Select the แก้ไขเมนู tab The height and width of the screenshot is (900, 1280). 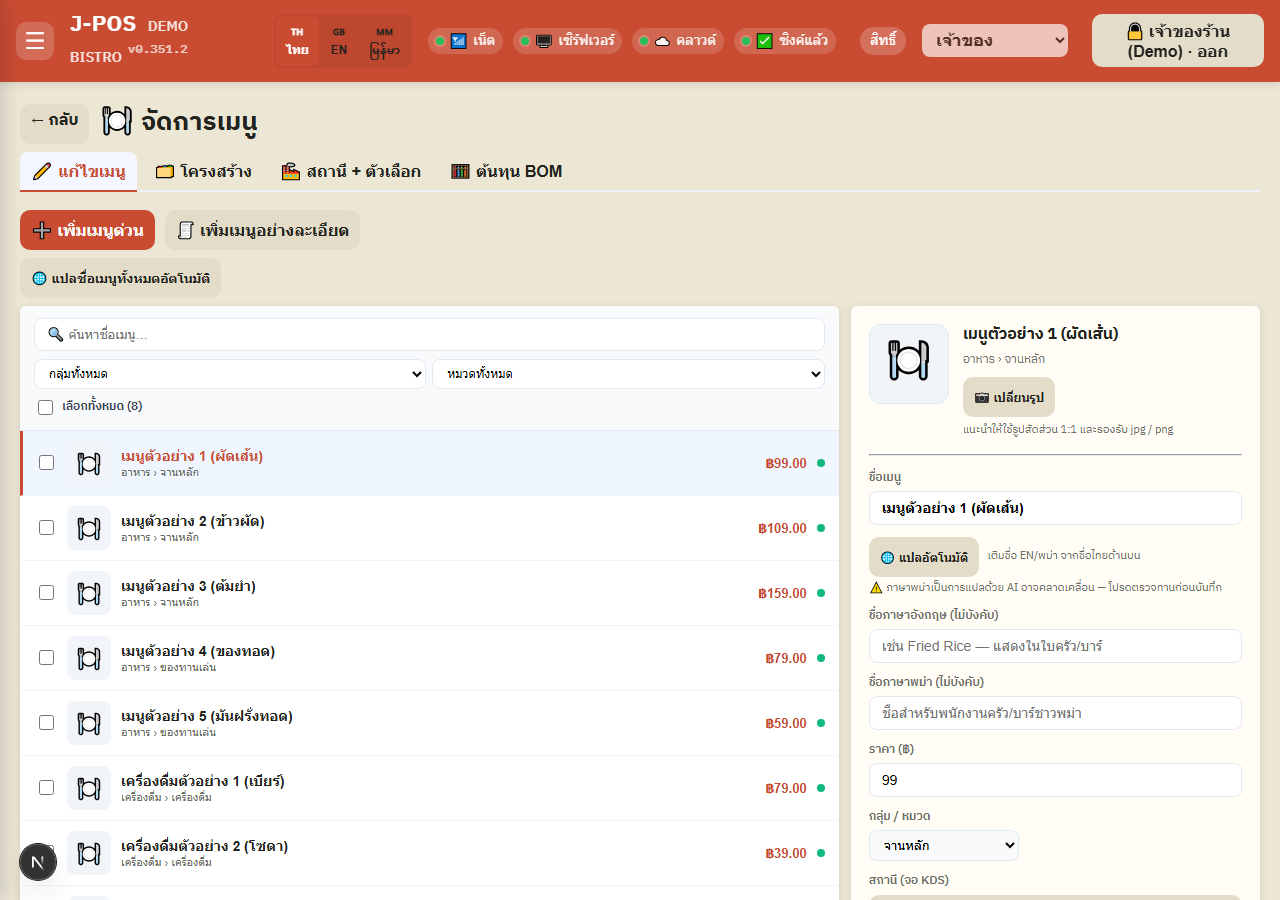coord(78,172)
